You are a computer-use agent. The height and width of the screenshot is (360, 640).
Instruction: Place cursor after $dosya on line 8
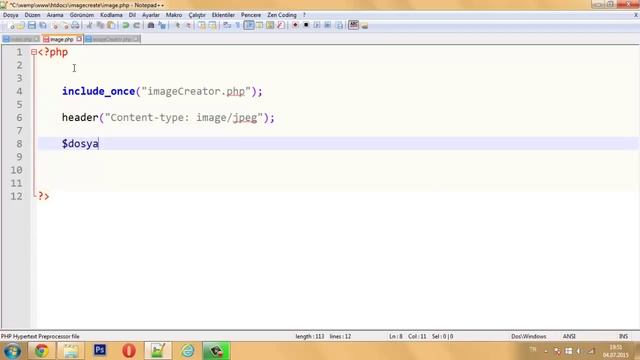pos(99,144)
